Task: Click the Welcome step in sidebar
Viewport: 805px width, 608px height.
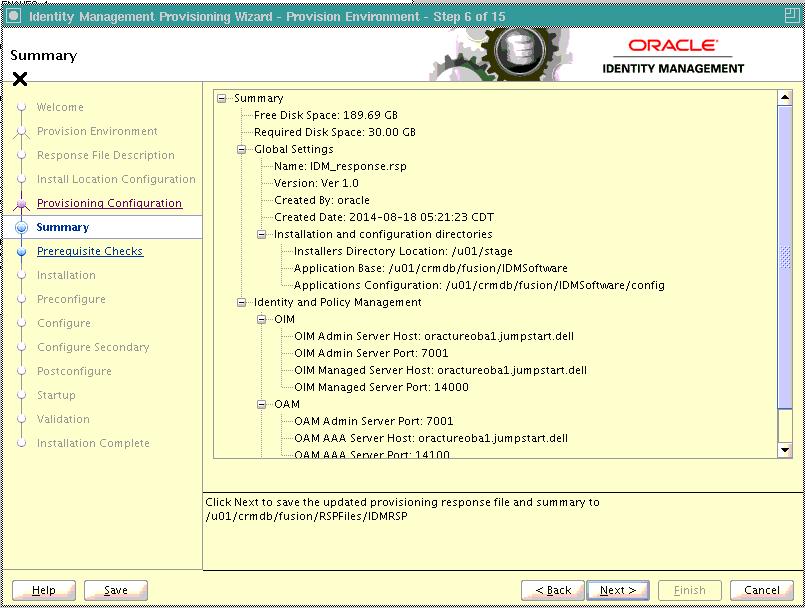Action: coord(60,107)
